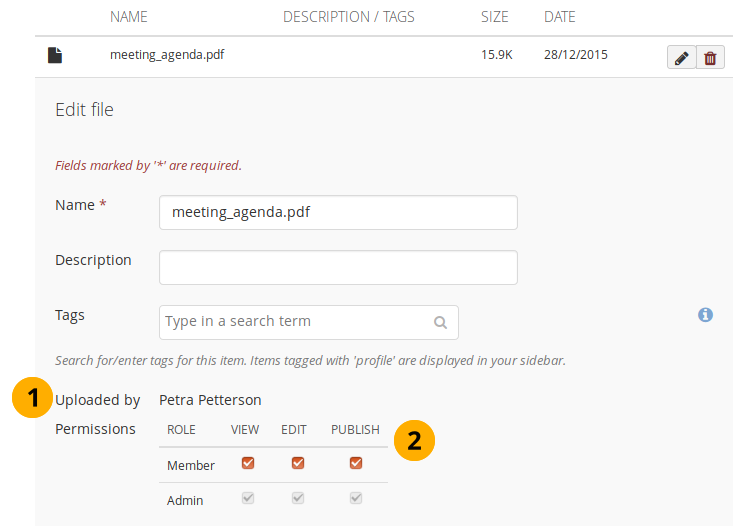
Task: Click the Date column header
Action: tap(559, 17)
